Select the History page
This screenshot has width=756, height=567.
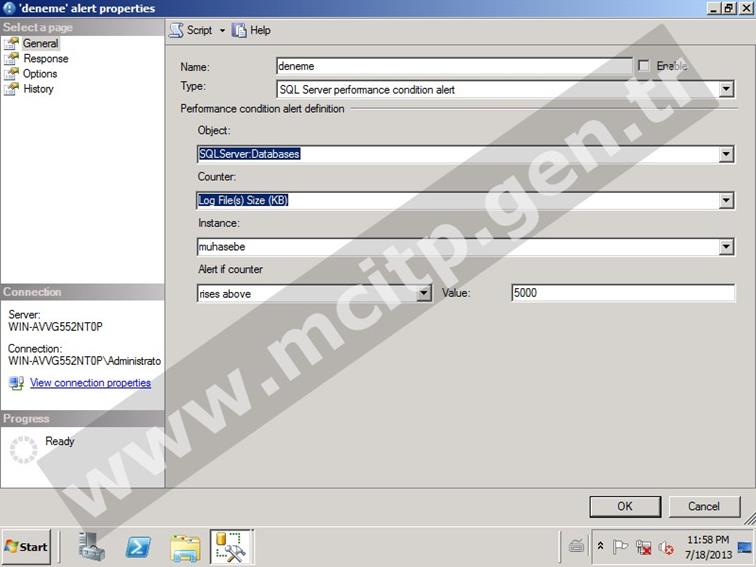(38, 89)
